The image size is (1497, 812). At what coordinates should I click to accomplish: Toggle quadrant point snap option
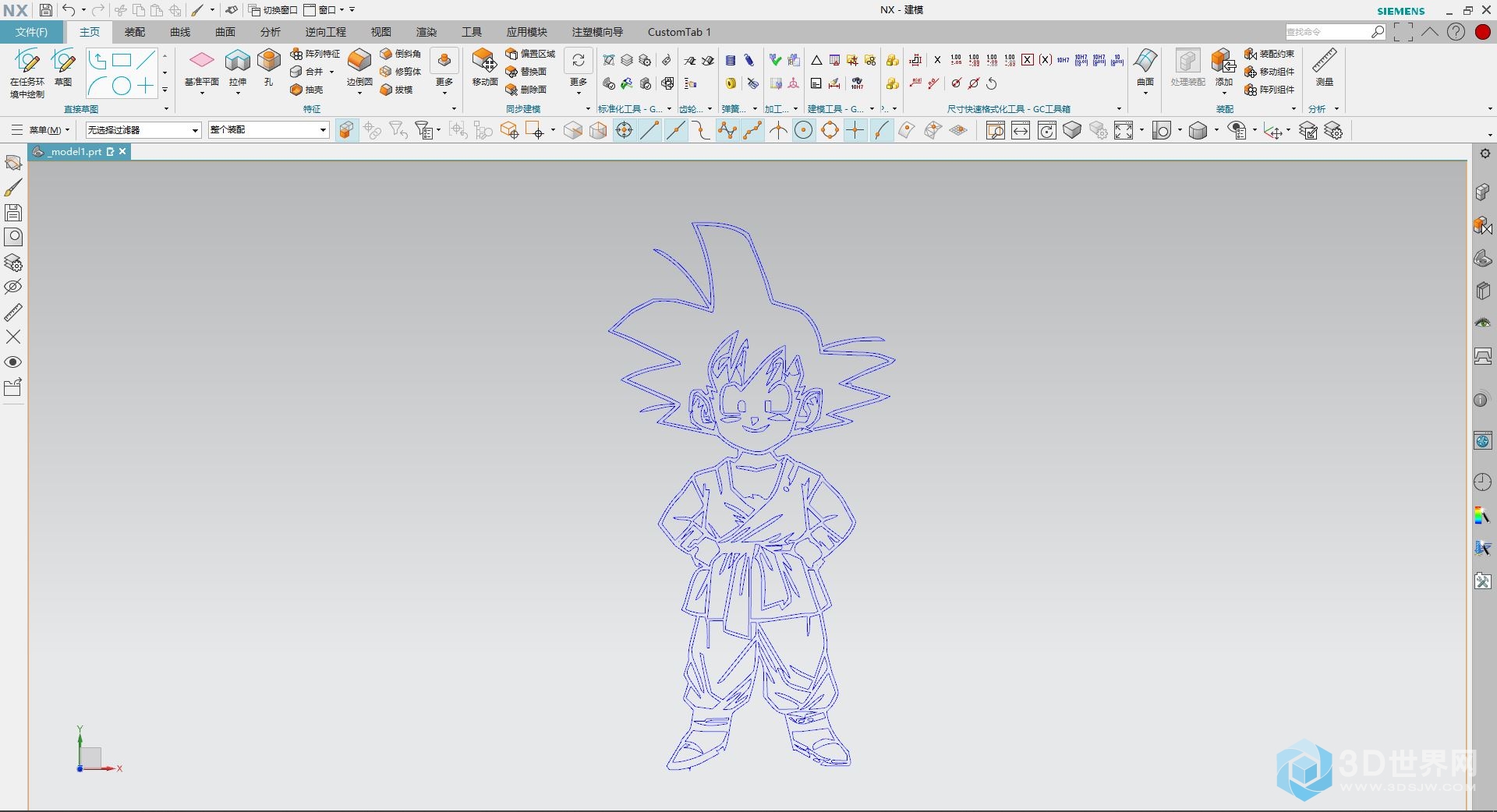pyautogui.click(x=830, y=130)
